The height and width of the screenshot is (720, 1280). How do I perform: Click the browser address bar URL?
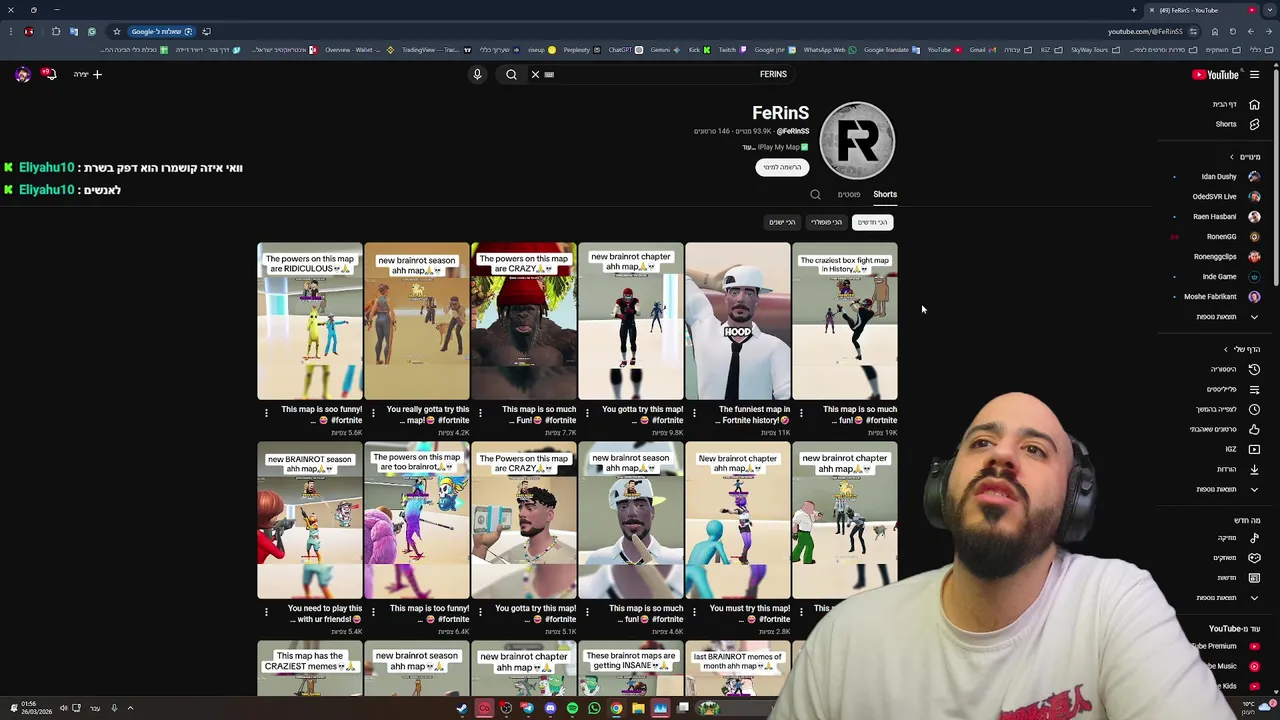(1145, 31)
